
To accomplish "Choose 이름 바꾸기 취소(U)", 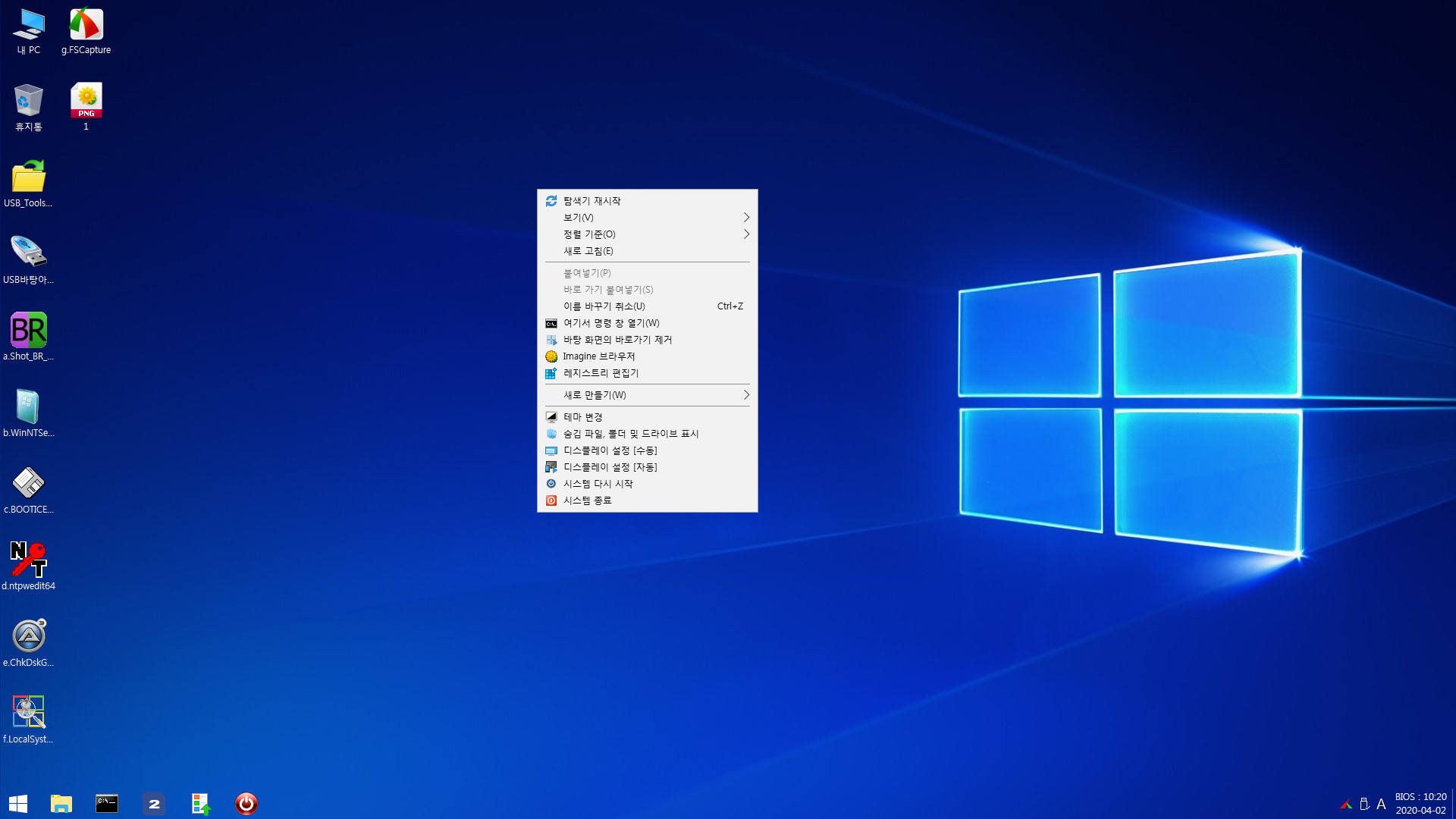I will [x=648, y=306].
